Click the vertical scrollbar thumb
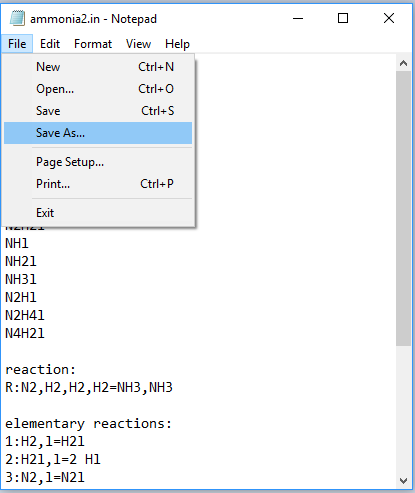The height and width of the screenshot is (493, 415). pos(403,208)
